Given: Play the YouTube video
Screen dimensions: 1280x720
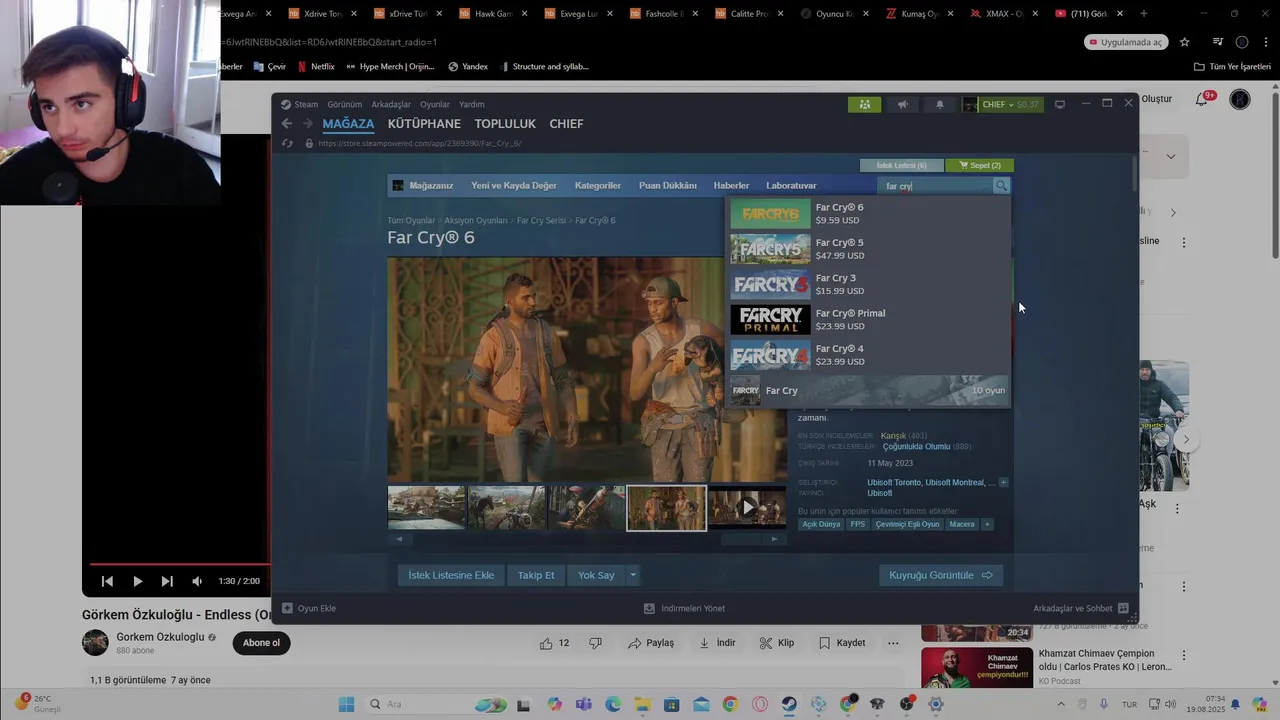Looking at the screenshot, I should [x=137, y=581].
